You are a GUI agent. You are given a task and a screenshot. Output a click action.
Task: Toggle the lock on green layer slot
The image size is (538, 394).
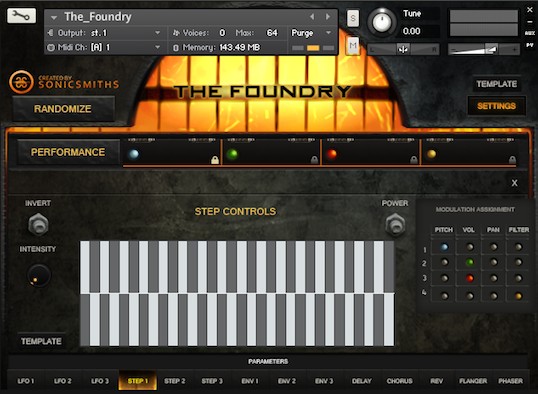pos(314,160)
